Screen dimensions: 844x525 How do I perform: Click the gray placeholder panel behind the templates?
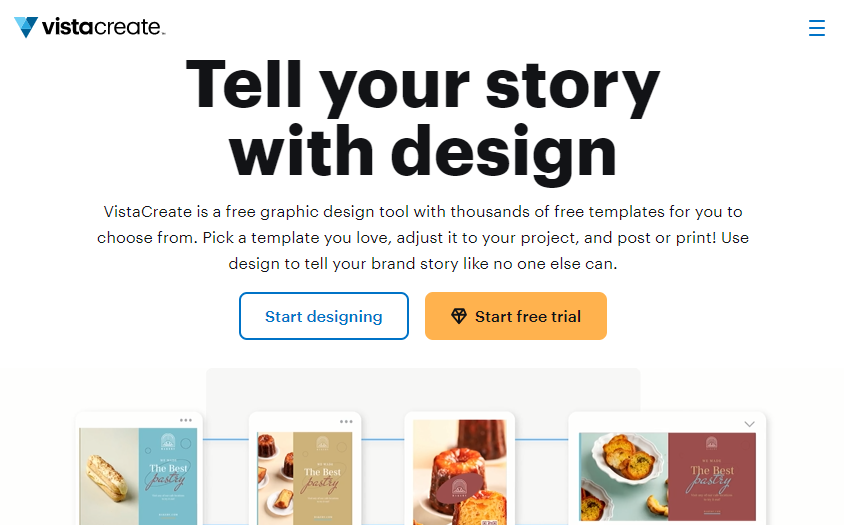(422, 388)
